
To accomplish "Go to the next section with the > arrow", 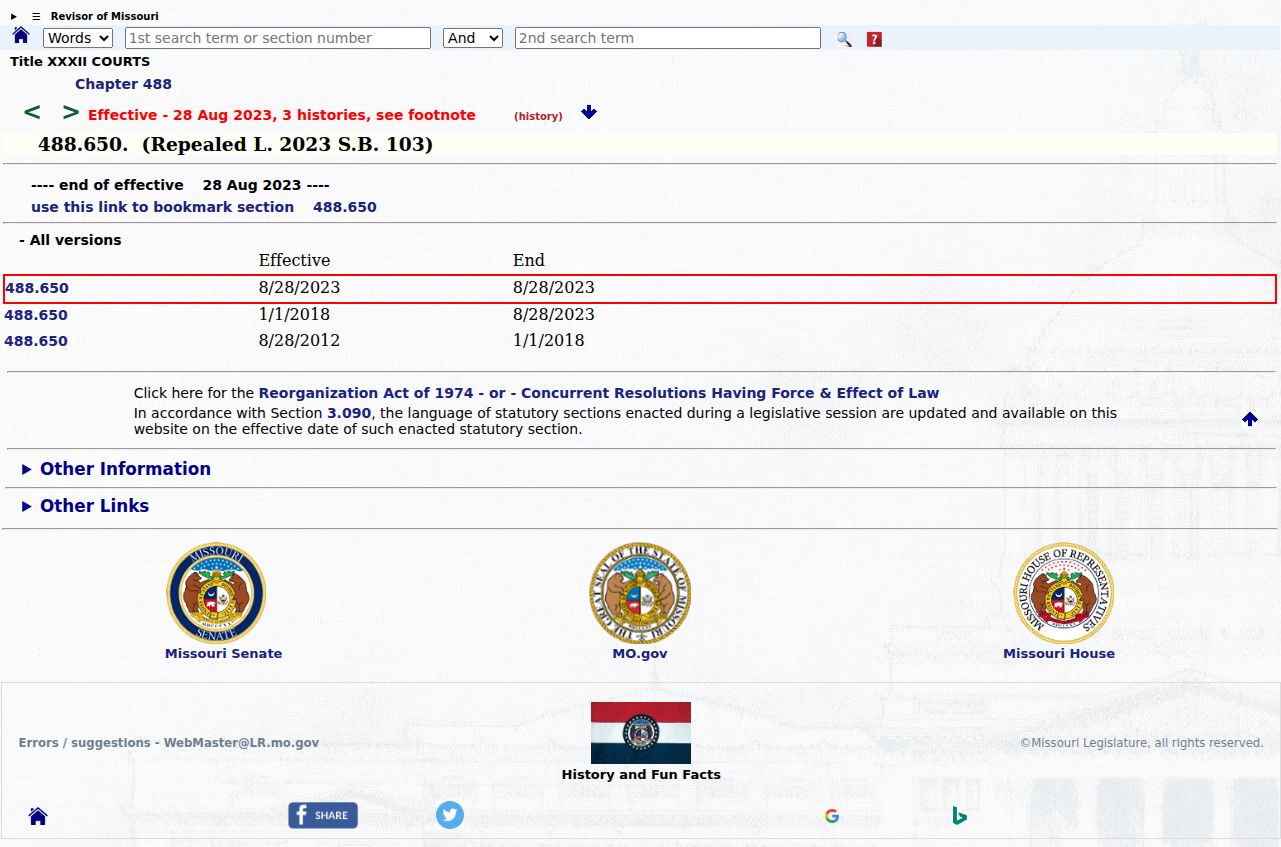I will click(x=71, y=112).
